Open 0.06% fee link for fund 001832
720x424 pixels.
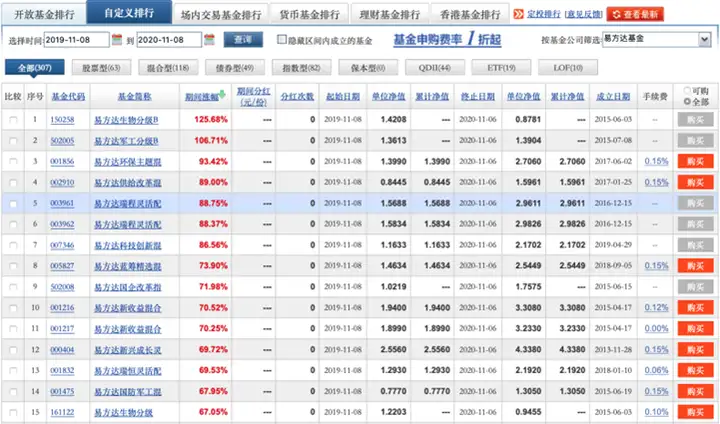click(x=656, y=370)
